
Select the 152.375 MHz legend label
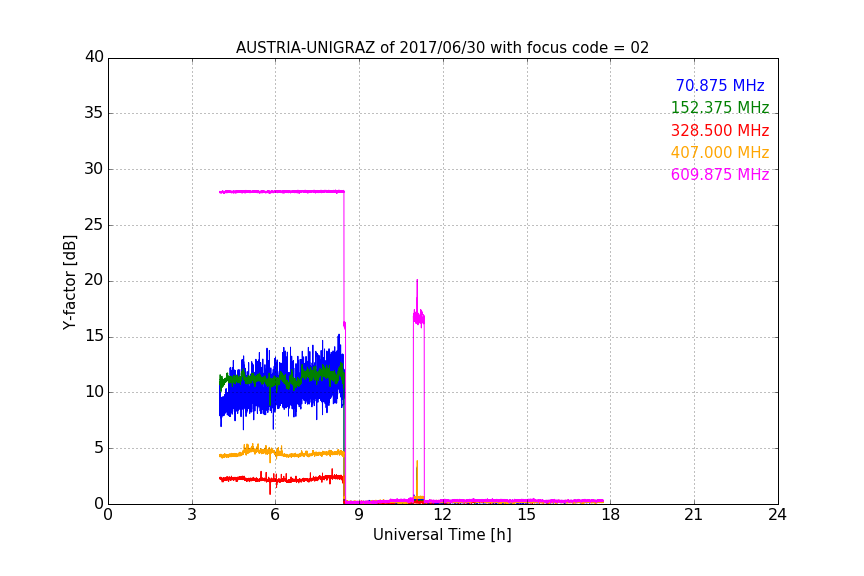coord(720,108)
